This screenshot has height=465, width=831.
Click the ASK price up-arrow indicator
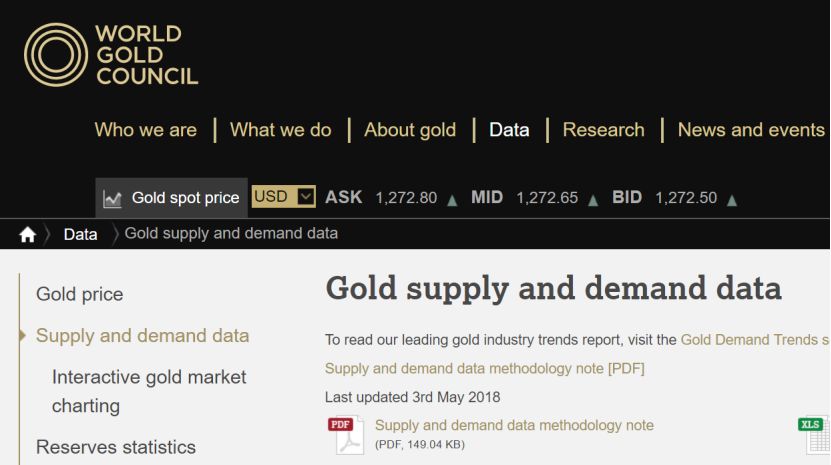[x=452, y=199]
